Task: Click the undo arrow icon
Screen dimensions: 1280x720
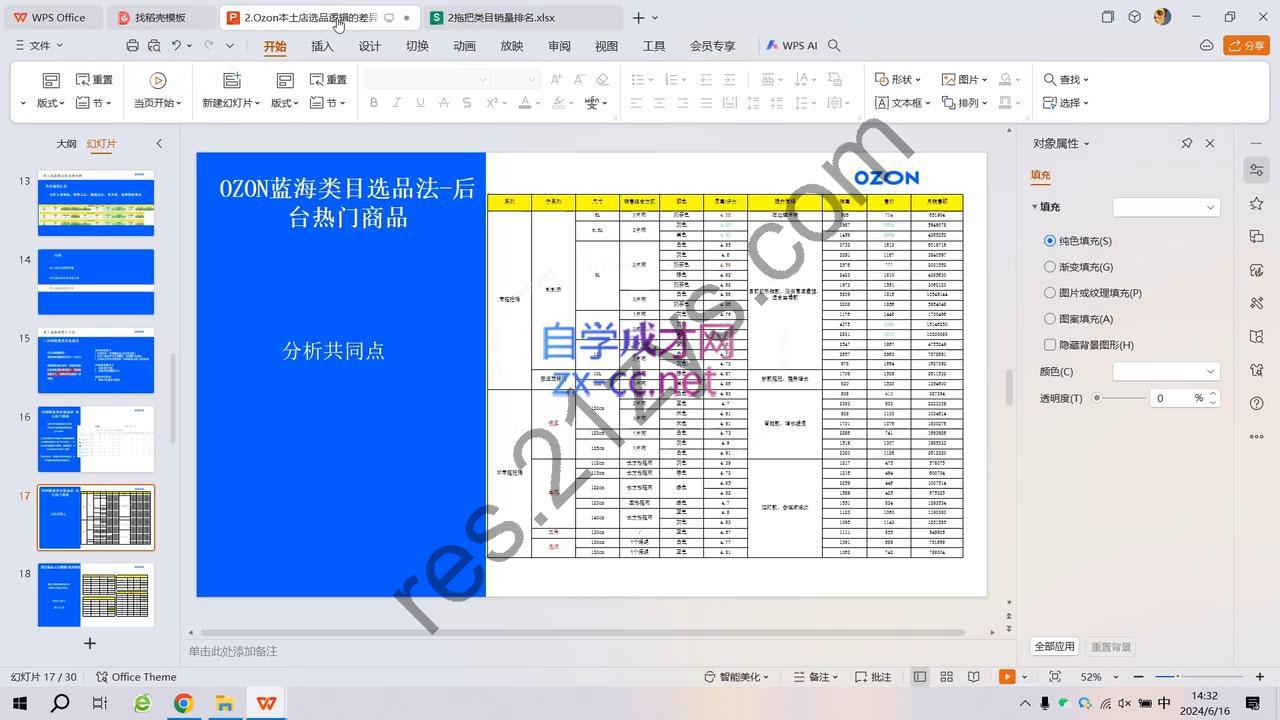Action: coord(177,46)
